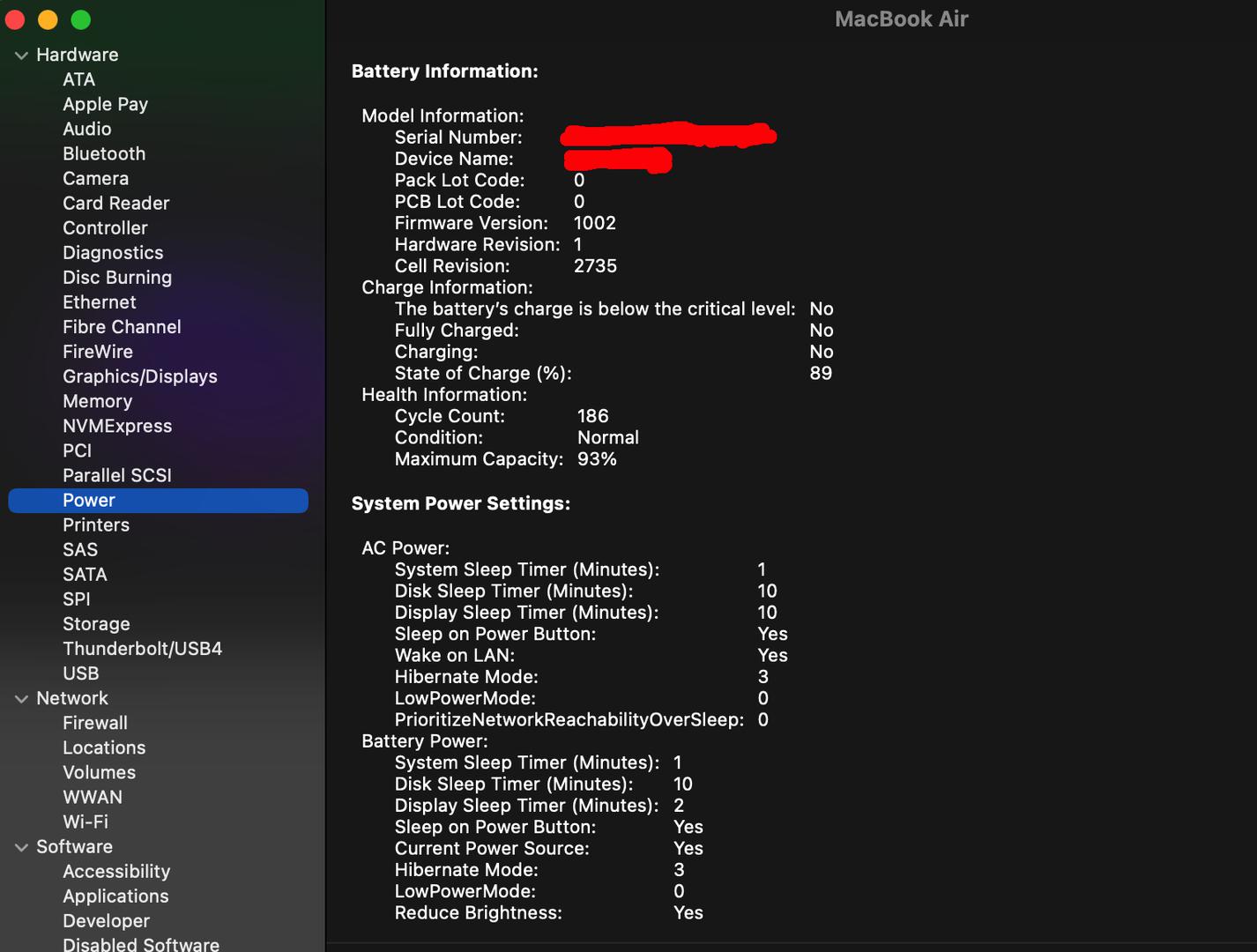Click the Cell Revision value 2735

tap(596, 266)
